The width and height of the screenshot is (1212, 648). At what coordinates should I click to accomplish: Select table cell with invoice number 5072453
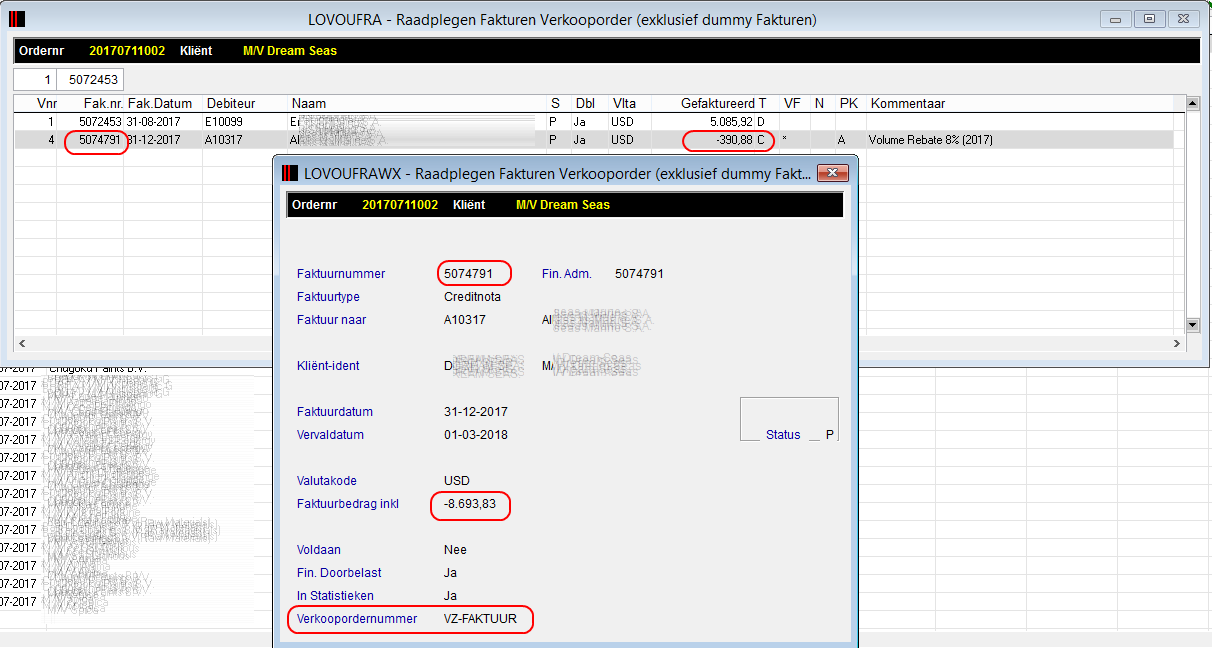[x=99, y=122]
